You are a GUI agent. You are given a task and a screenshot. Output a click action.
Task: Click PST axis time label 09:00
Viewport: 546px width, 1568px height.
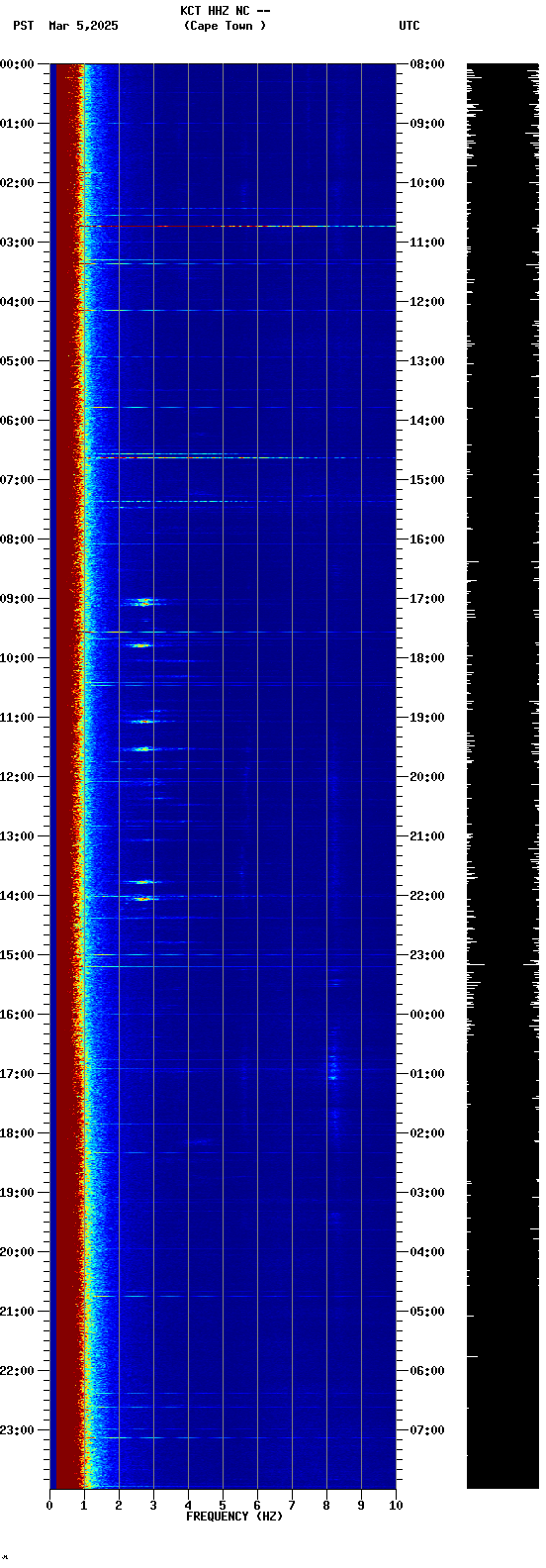18,599
